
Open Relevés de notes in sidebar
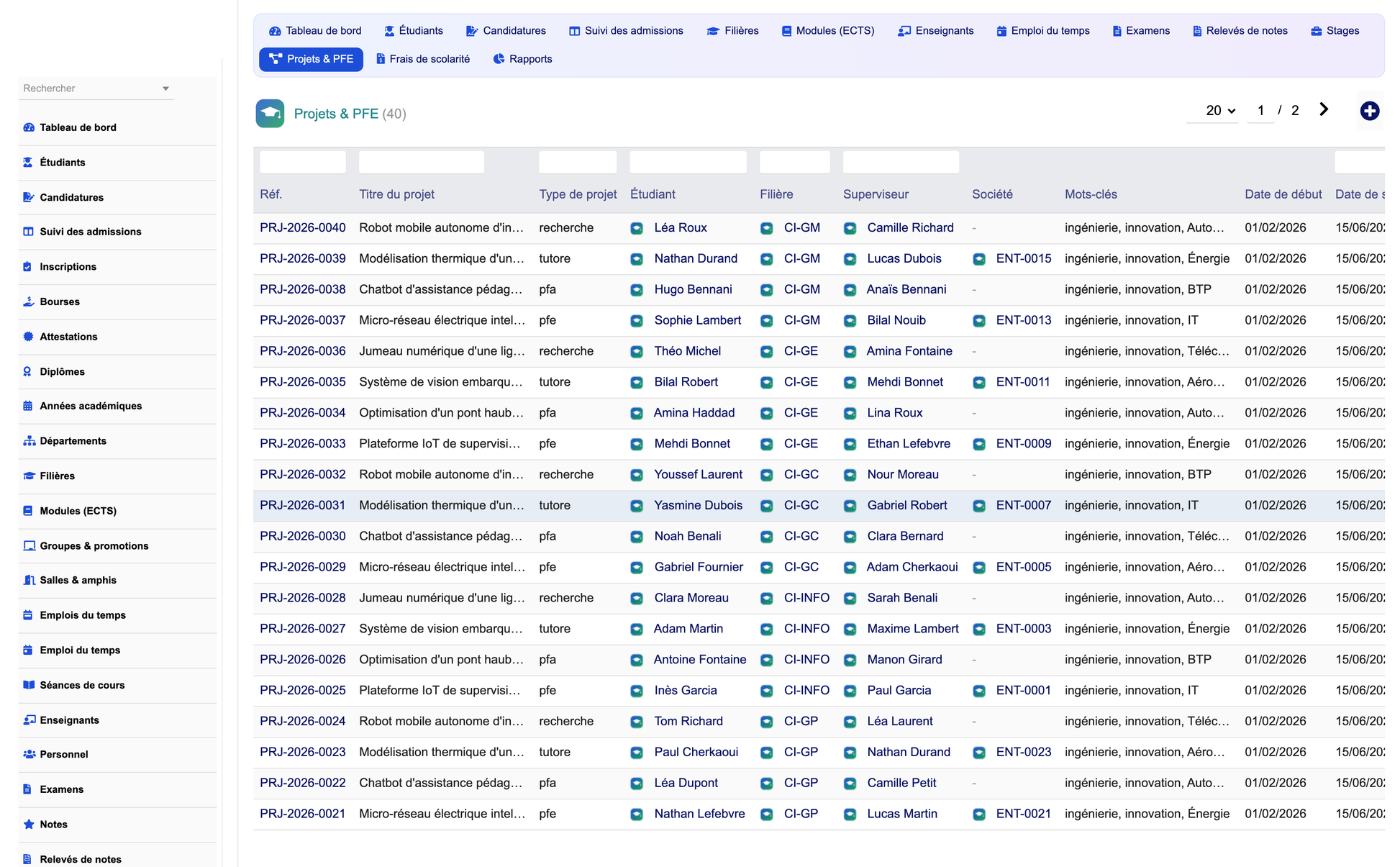coord(81,859)
